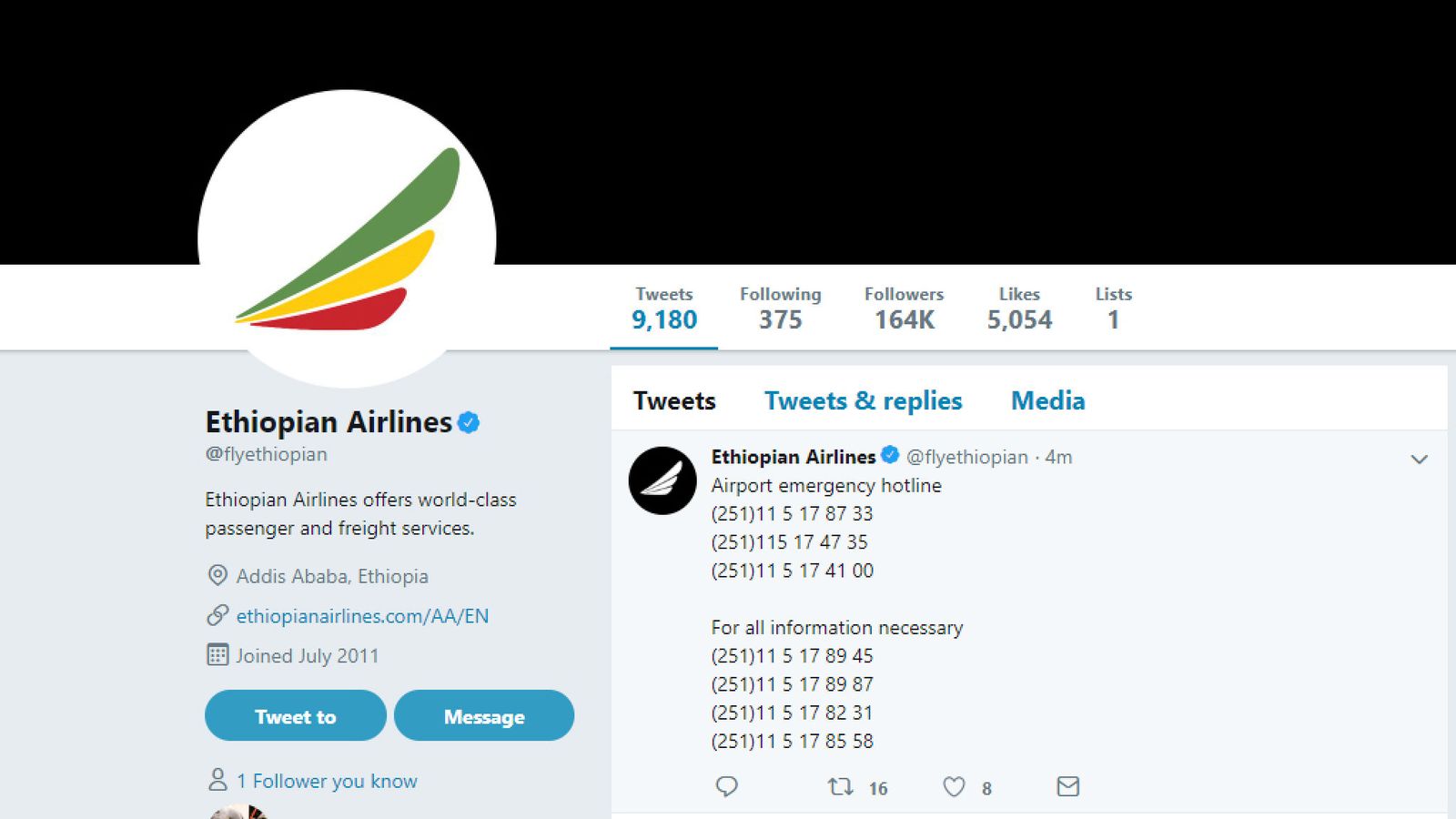Viewport: 1456px width, 819px height.
Task: Click the link icon beside website URL
Action: click(x=217, y=616)
